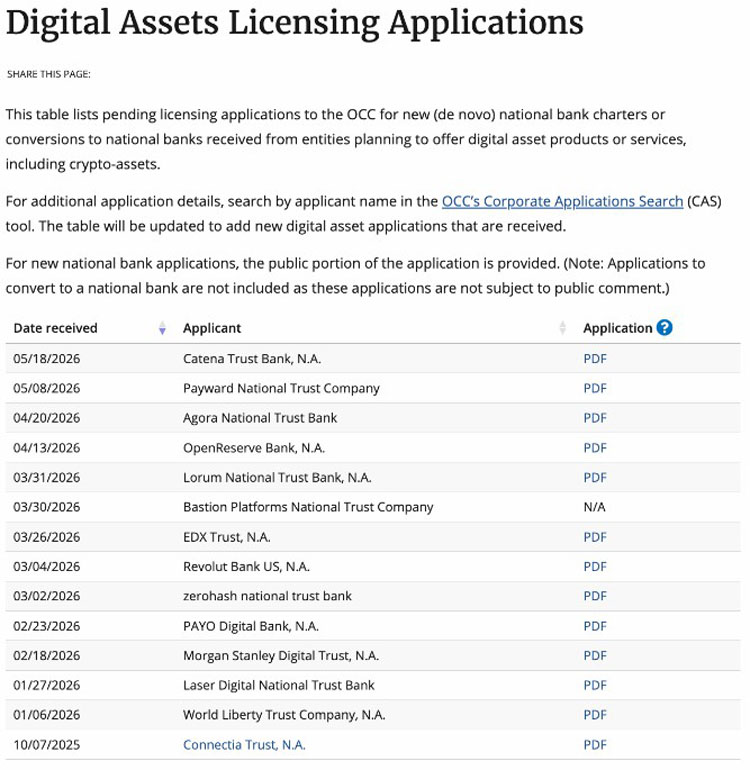750x770 pixels.
Task: Click applicant EDX Trust, N.A.
Action: (x=226, y=537)
